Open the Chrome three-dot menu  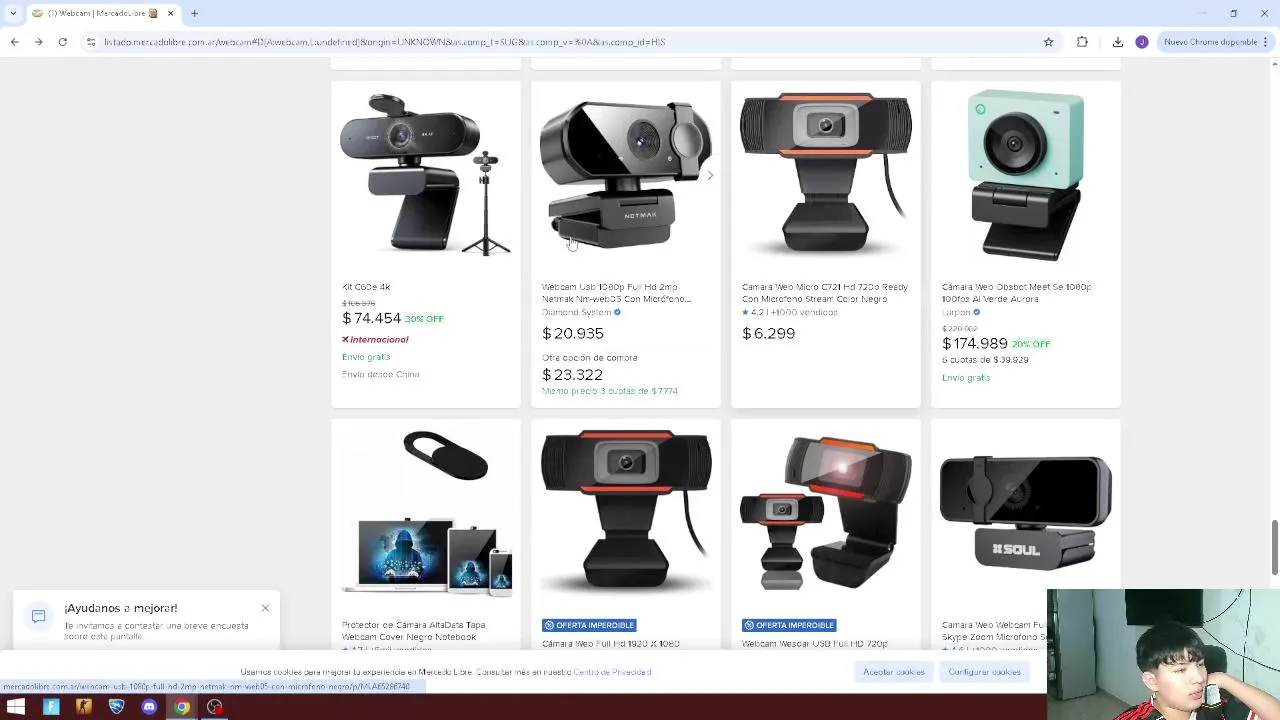point(1265,42)
